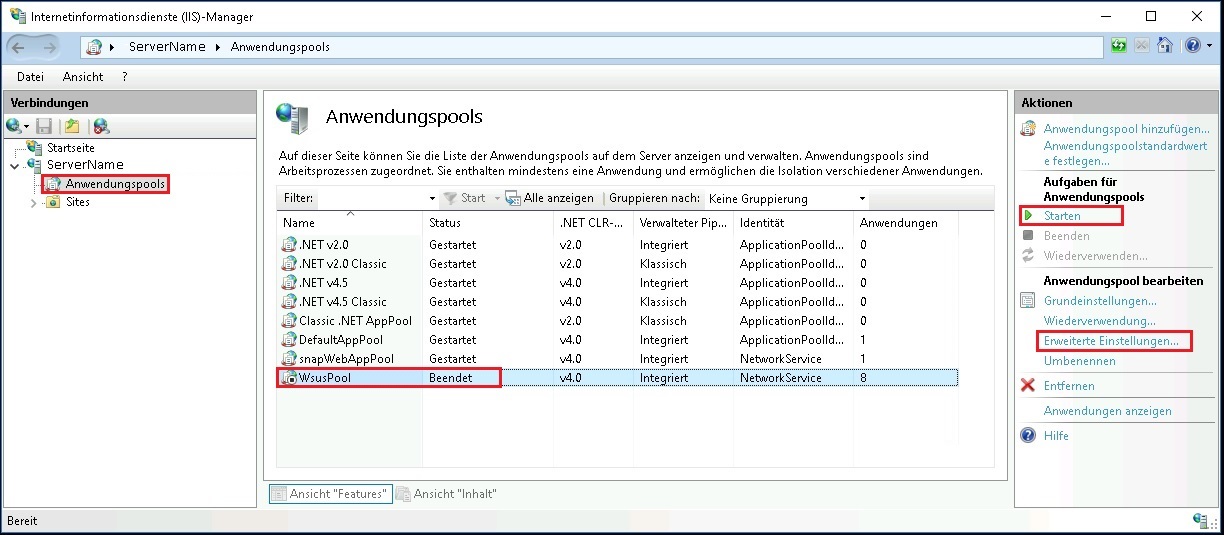
Task: Click the Grundeinstellungen page icon
Action: pos(1027,300)
